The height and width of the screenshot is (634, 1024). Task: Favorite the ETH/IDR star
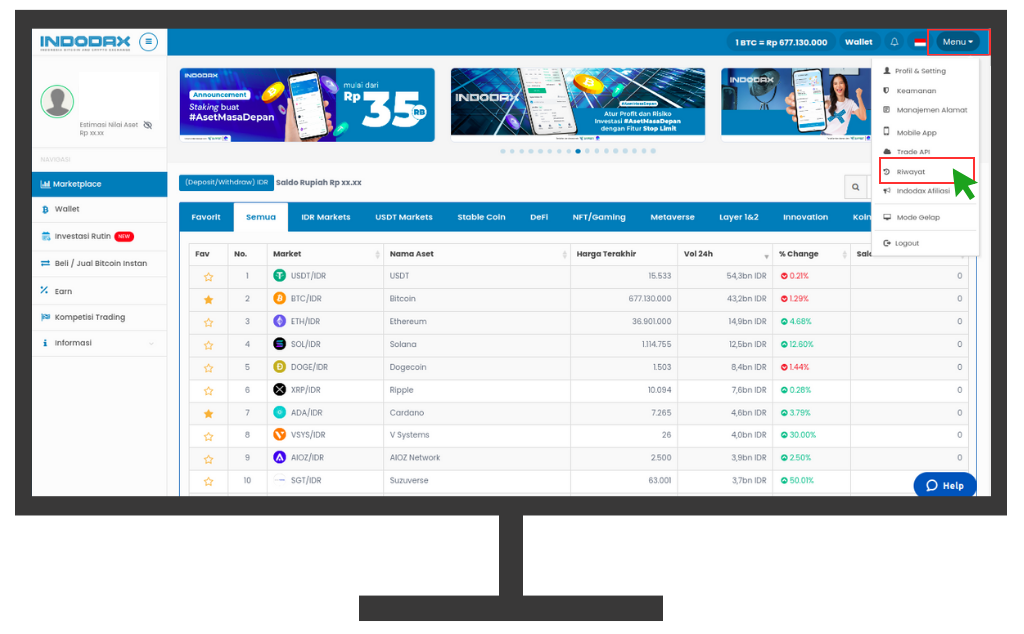pos(208,323)
